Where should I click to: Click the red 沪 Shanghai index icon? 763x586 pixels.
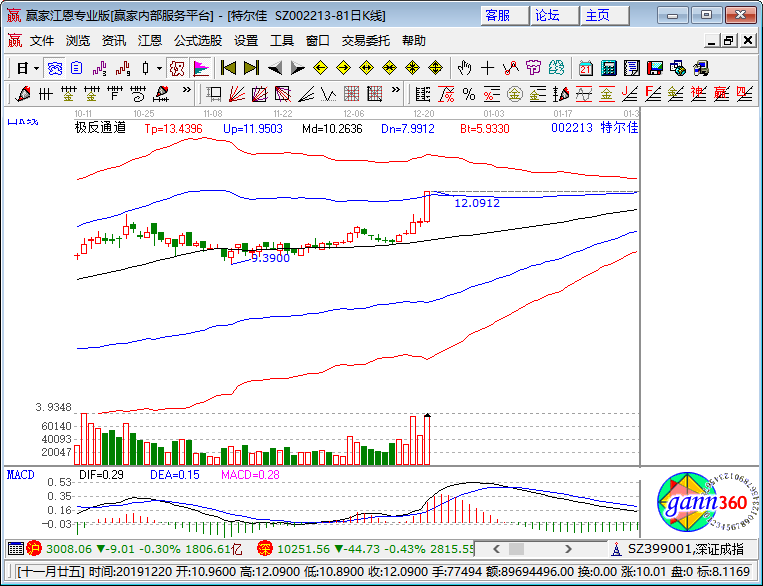click(x=34, y=549)
